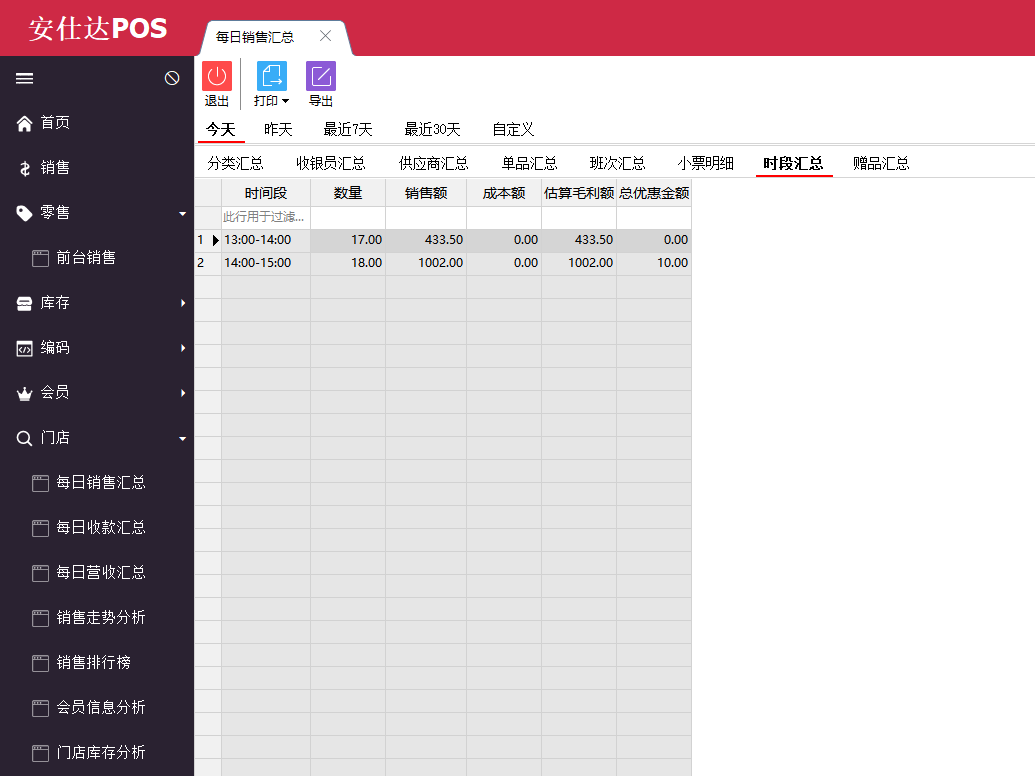1035x776 pixels.
Task: Sort by 数量 column header
Action: [348, 193]
